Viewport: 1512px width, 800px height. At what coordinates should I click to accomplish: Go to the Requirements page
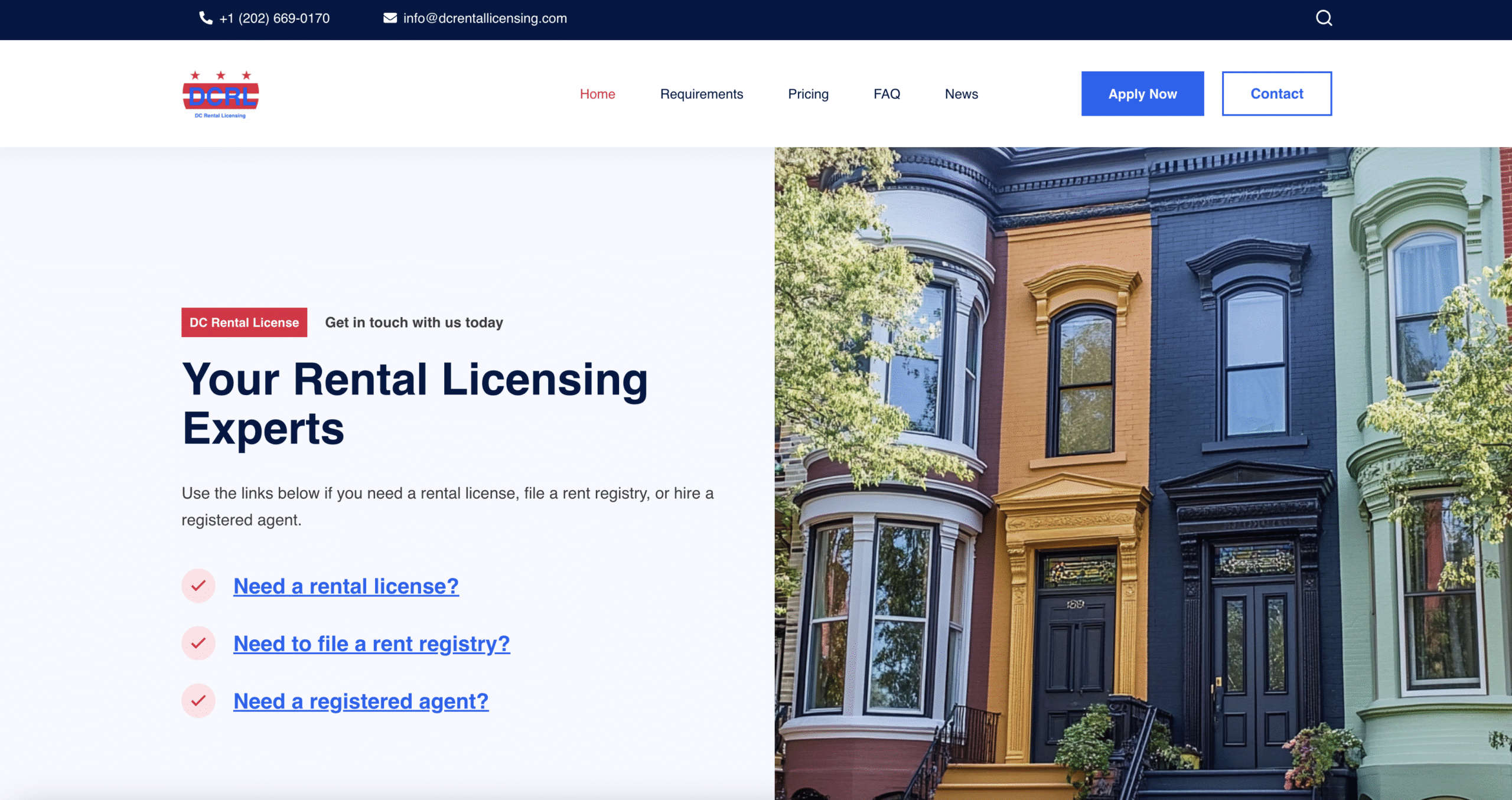coord(701,94)
